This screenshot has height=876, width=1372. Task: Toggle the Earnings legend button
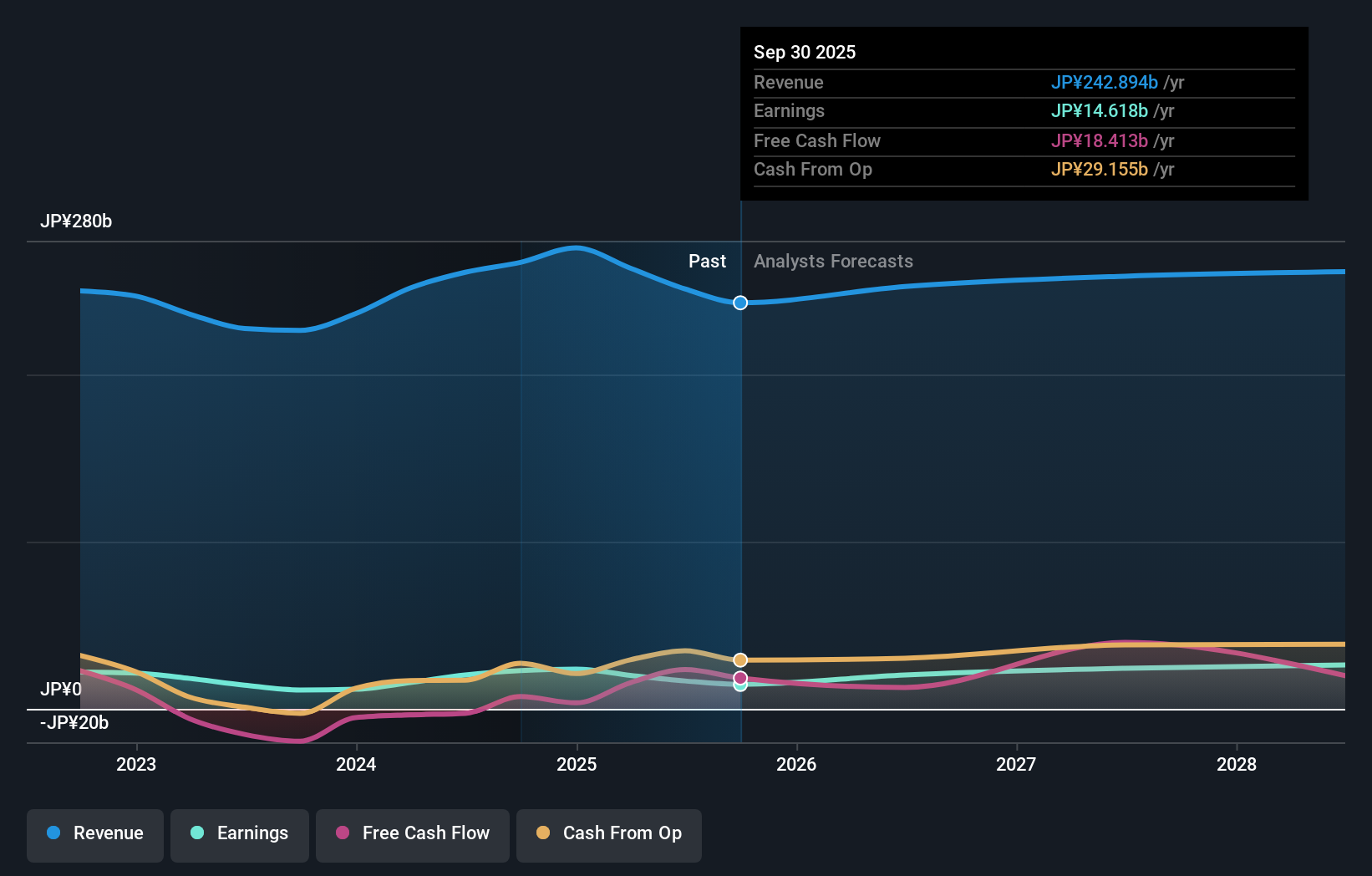click(240, 835)
